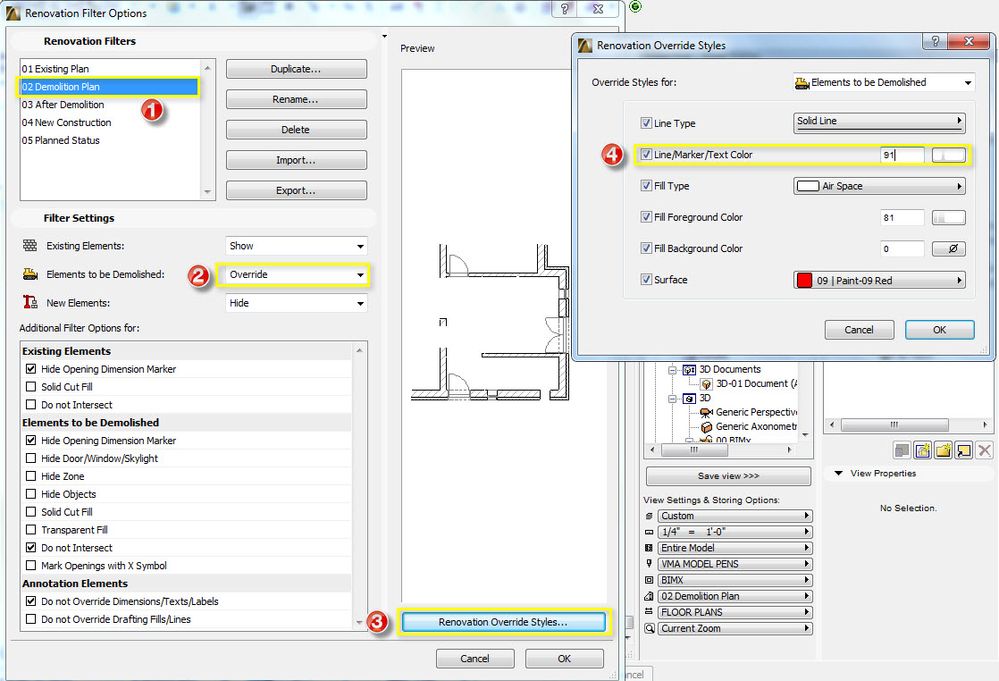The width and height of the screenshot is (999, 681).
Task: Enable the Hide Zone checkbox
Action: 31,476
